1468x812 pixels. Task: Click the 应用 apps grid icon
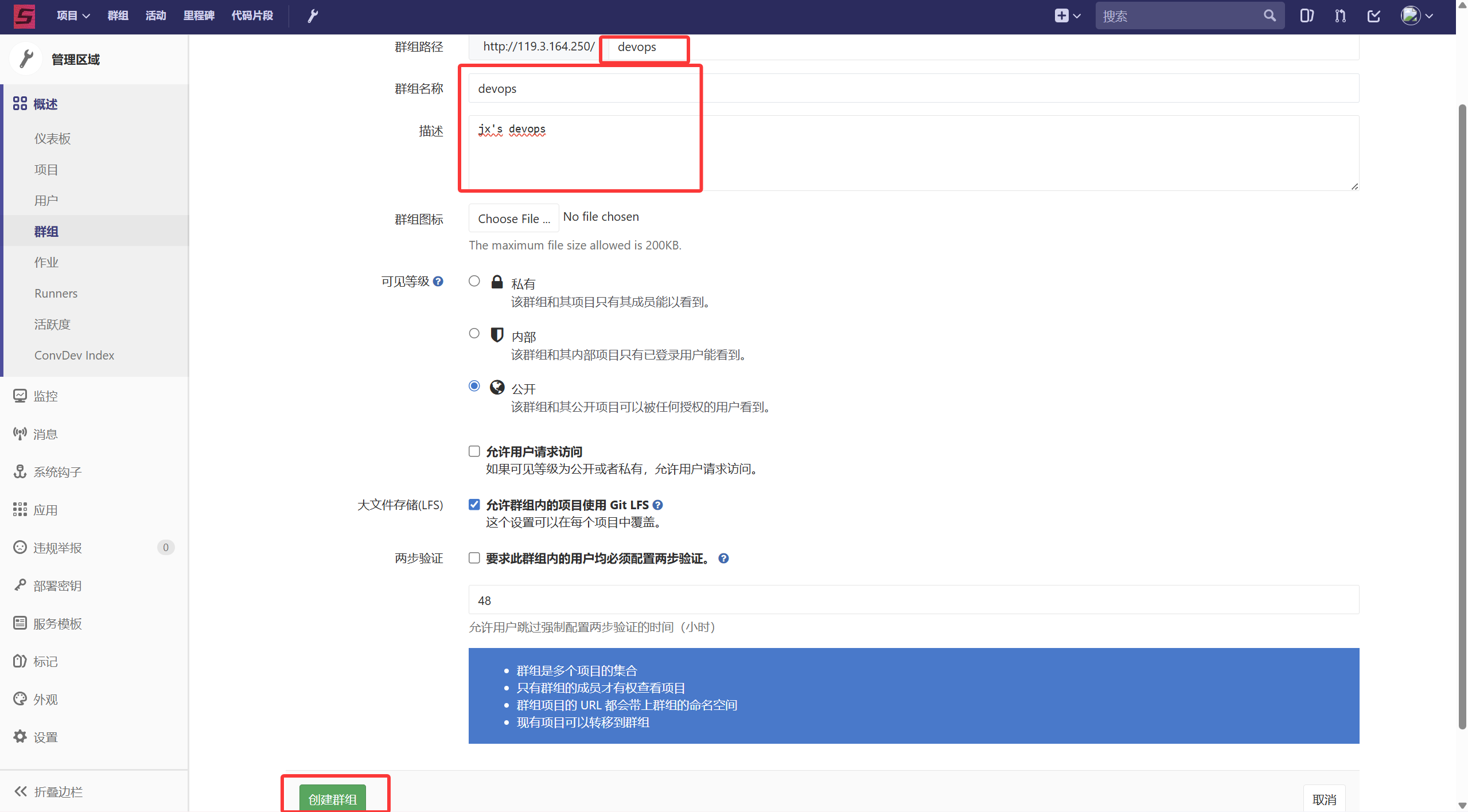(x=20, y=510)
